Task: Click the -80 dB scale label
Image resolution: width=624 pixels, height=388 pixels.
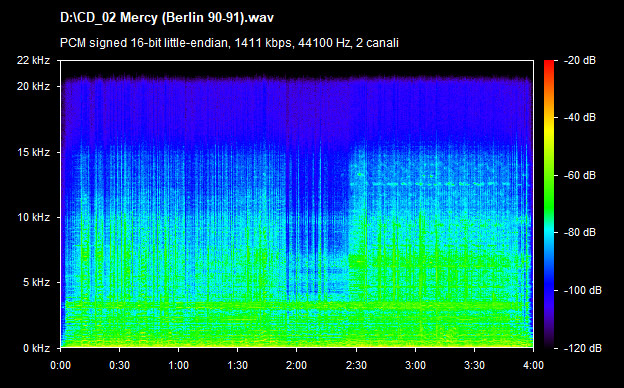Action: [580, 232]
